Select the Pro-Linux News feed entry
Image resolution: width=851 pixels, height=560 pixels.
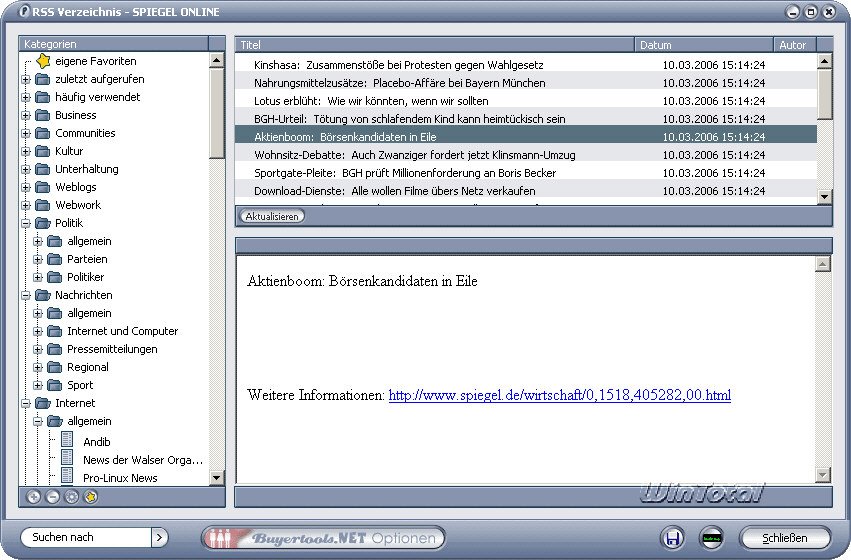tap(120, 478)
